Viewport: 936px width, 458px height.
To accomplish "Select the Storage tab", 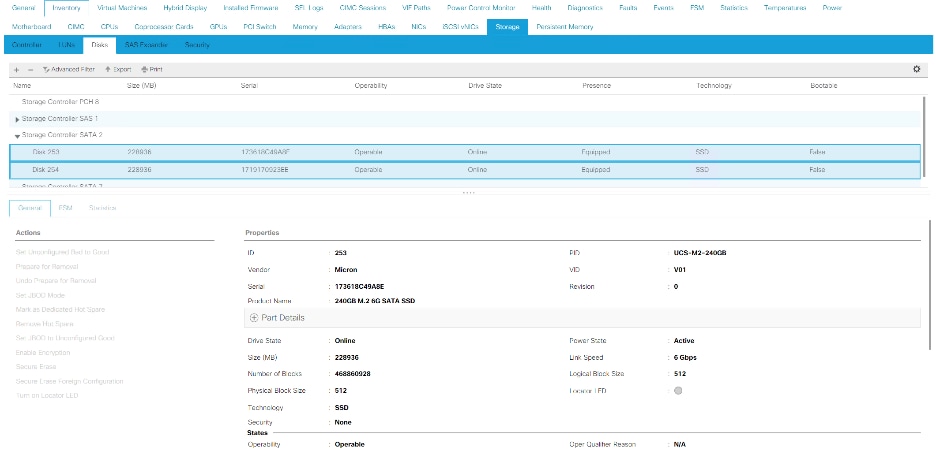I will [x=507, y=27].
